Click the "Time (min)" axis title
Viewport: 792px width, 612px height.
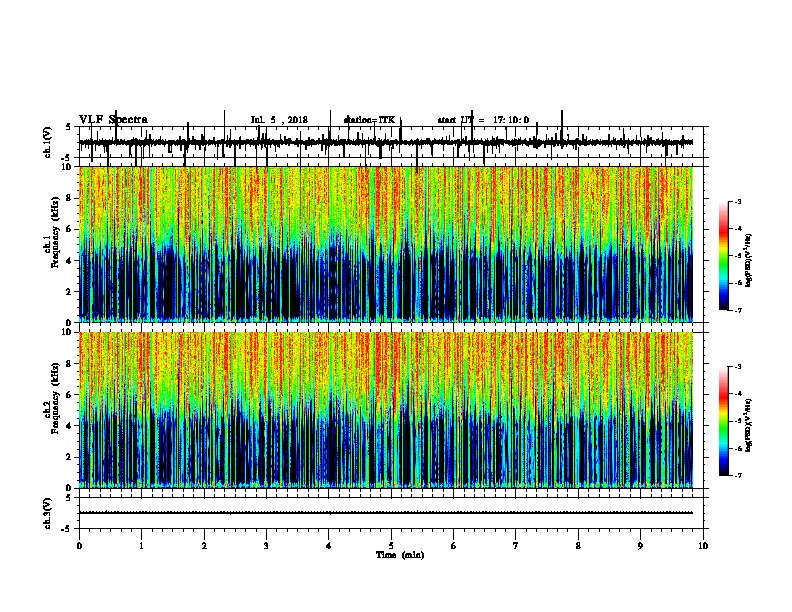click(400, 555)
